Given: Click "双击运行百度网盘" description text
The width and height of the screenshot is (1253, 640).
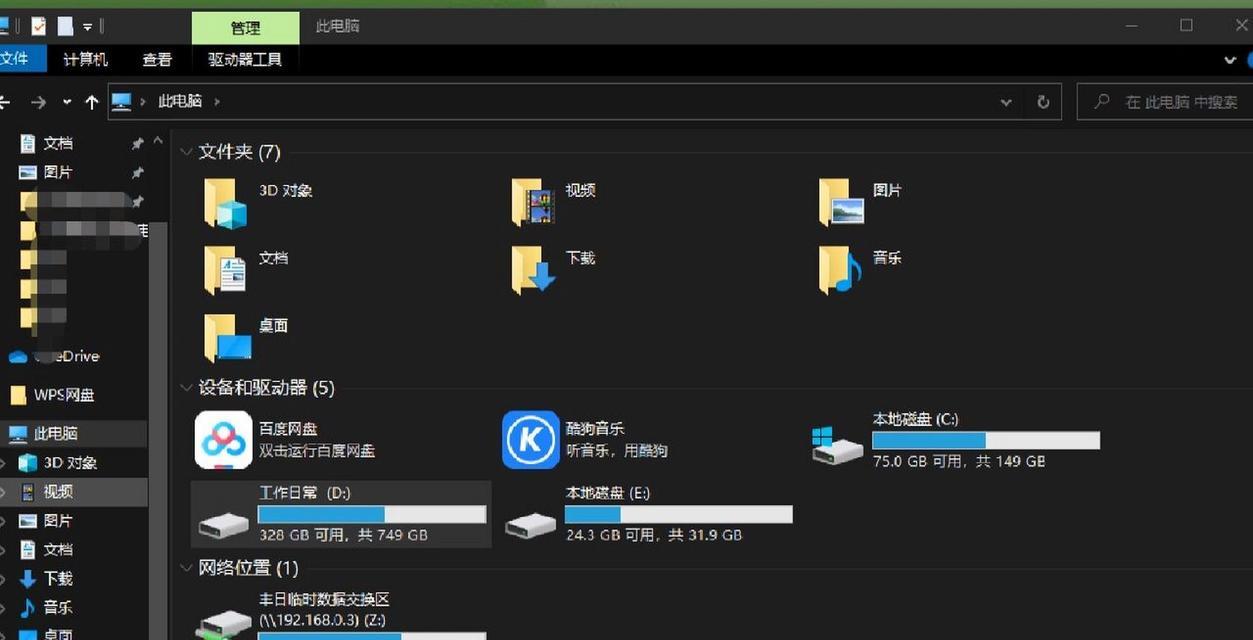Looking at the screenshot, I should [x=317, y=451].
